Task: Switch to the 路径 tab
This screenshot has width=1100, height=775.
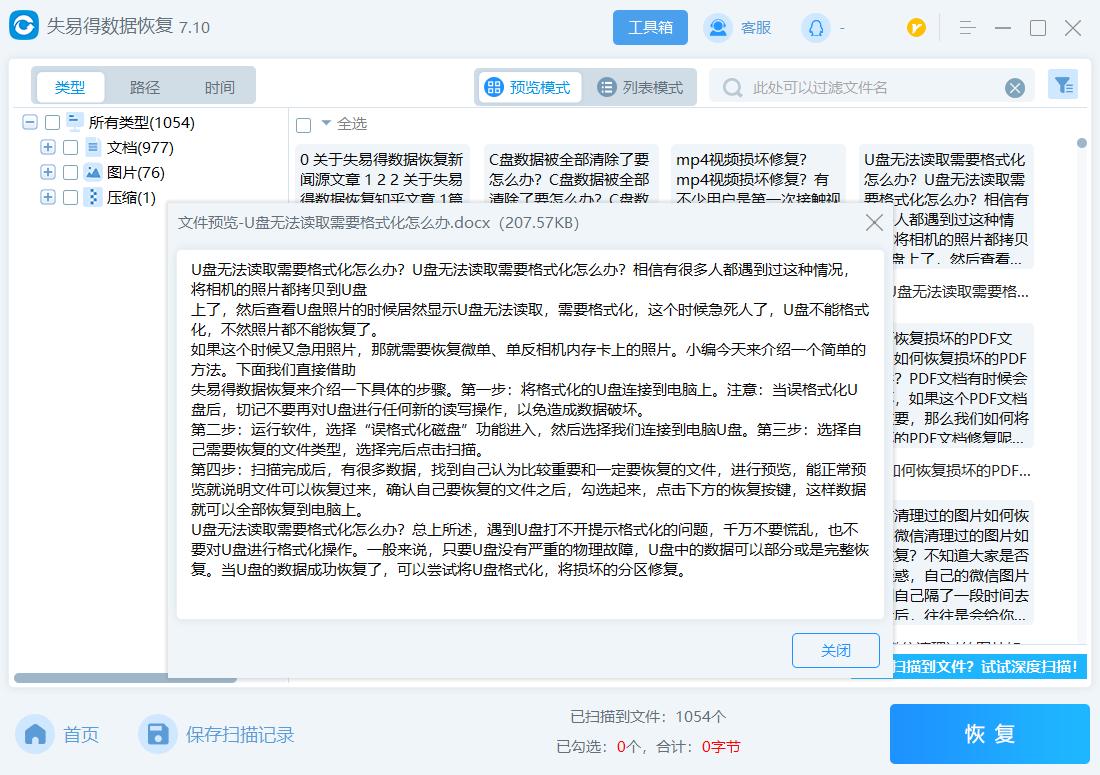Action: (x=144, y=86)
